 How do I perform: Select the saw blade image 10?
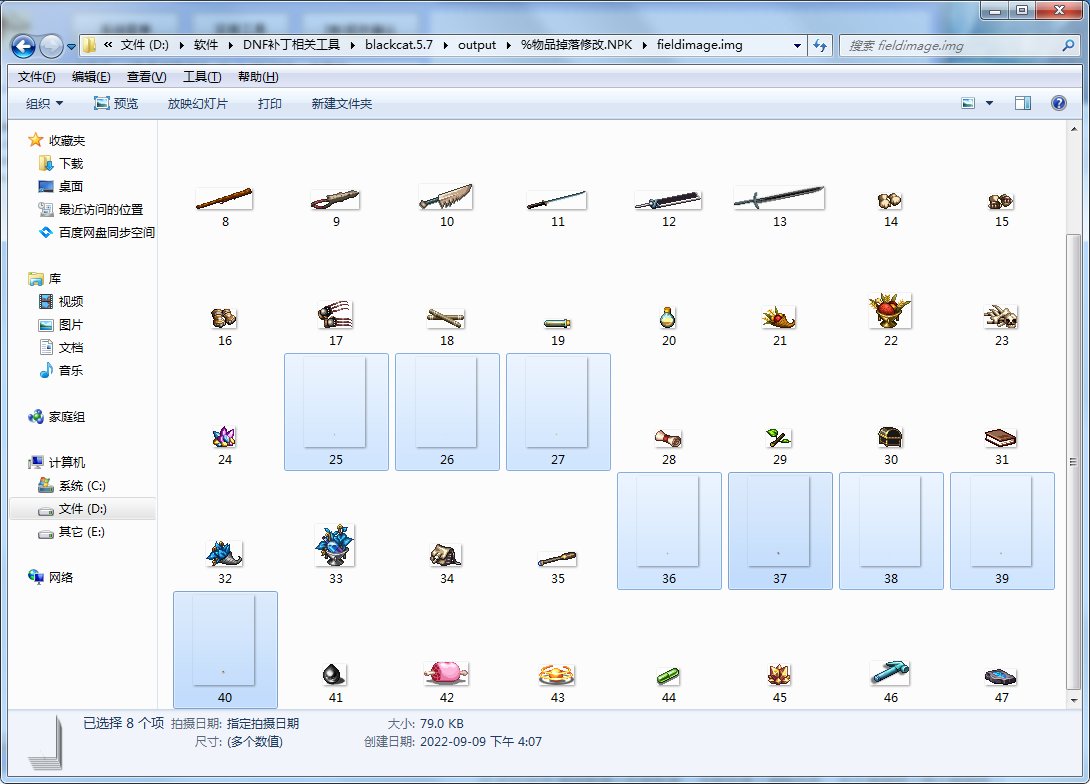coord(446,197)
